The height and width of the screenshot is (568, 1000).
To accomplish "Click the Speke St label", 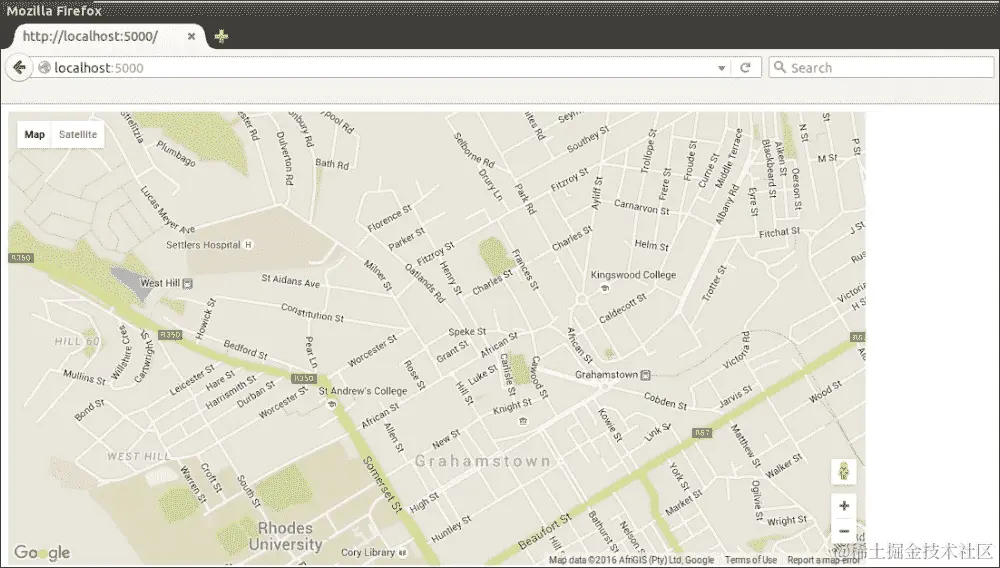I will 467,331.
